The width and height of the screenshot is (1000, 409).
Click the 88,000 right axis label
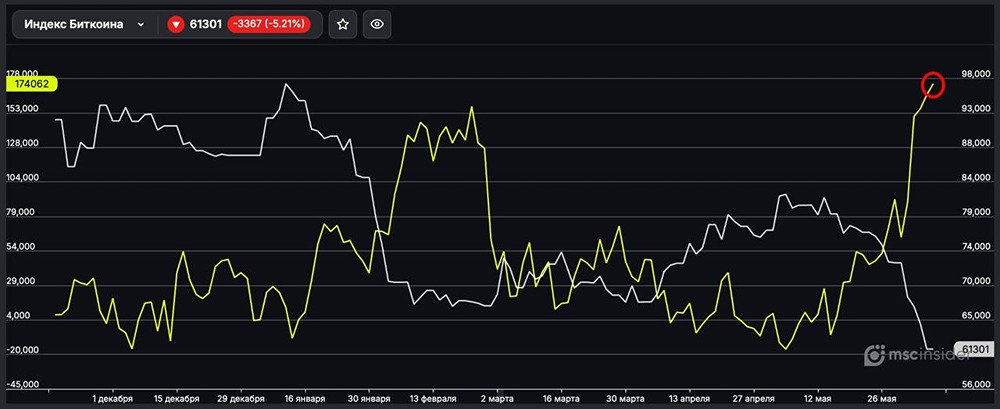pos(975,144)
